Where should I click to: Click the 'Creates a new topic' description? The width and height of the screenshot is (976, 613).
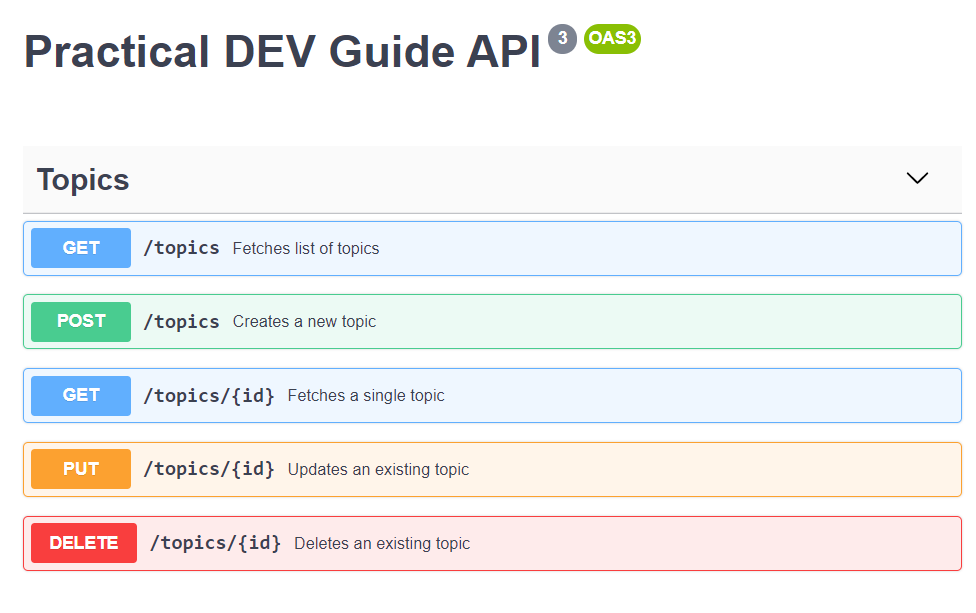point(304,322)
